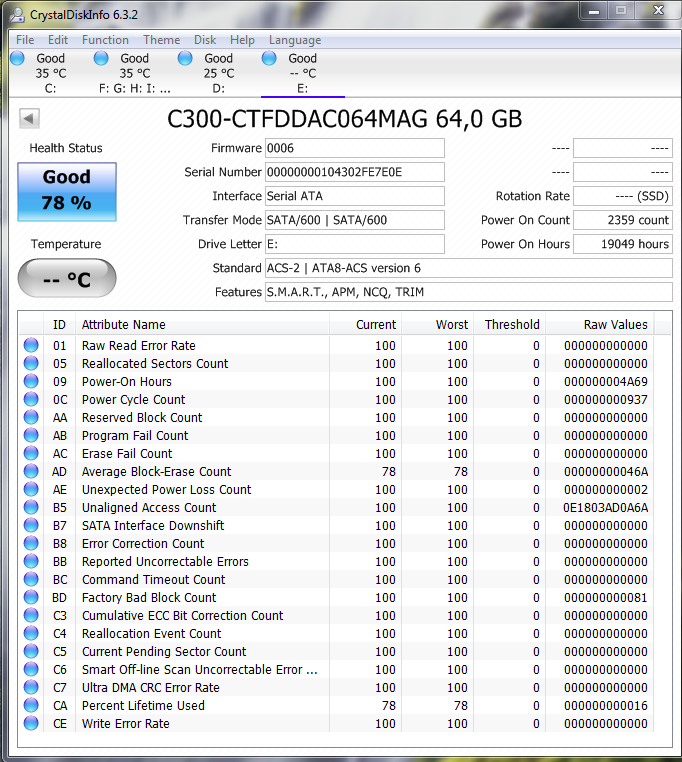Click status icon for Factory Bad Block Count
Image resolution: width=682 pixels, height=762 pixels.
pyautogui.click(x=31, y=597)
